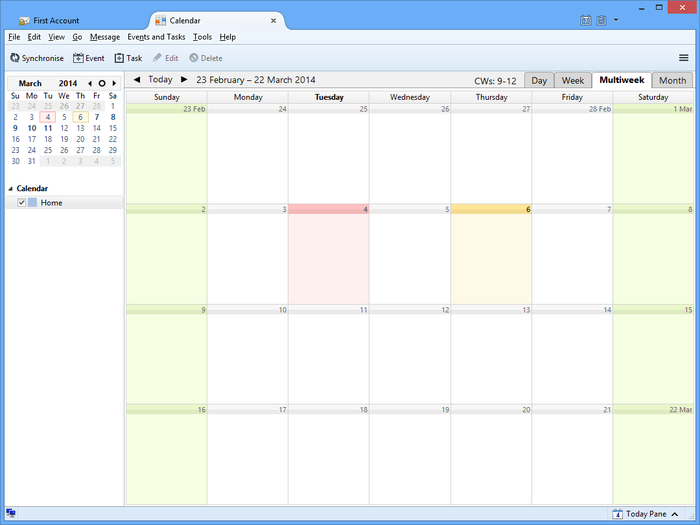Select the Calendar tab

217,21
